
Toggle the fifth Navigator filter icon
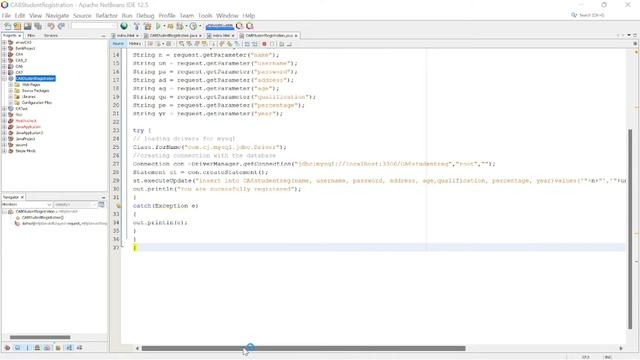[x=47, y=348]
